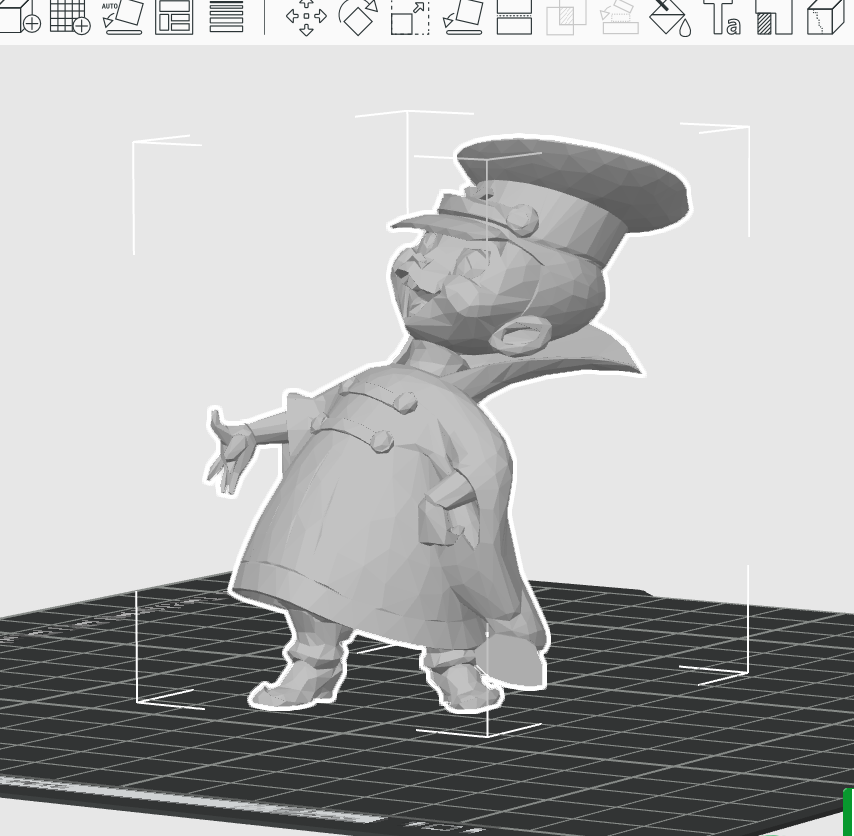Add a new plate with grid-plus icon
854x836 pixels.
pyautogui.click(x=70, y=17)
